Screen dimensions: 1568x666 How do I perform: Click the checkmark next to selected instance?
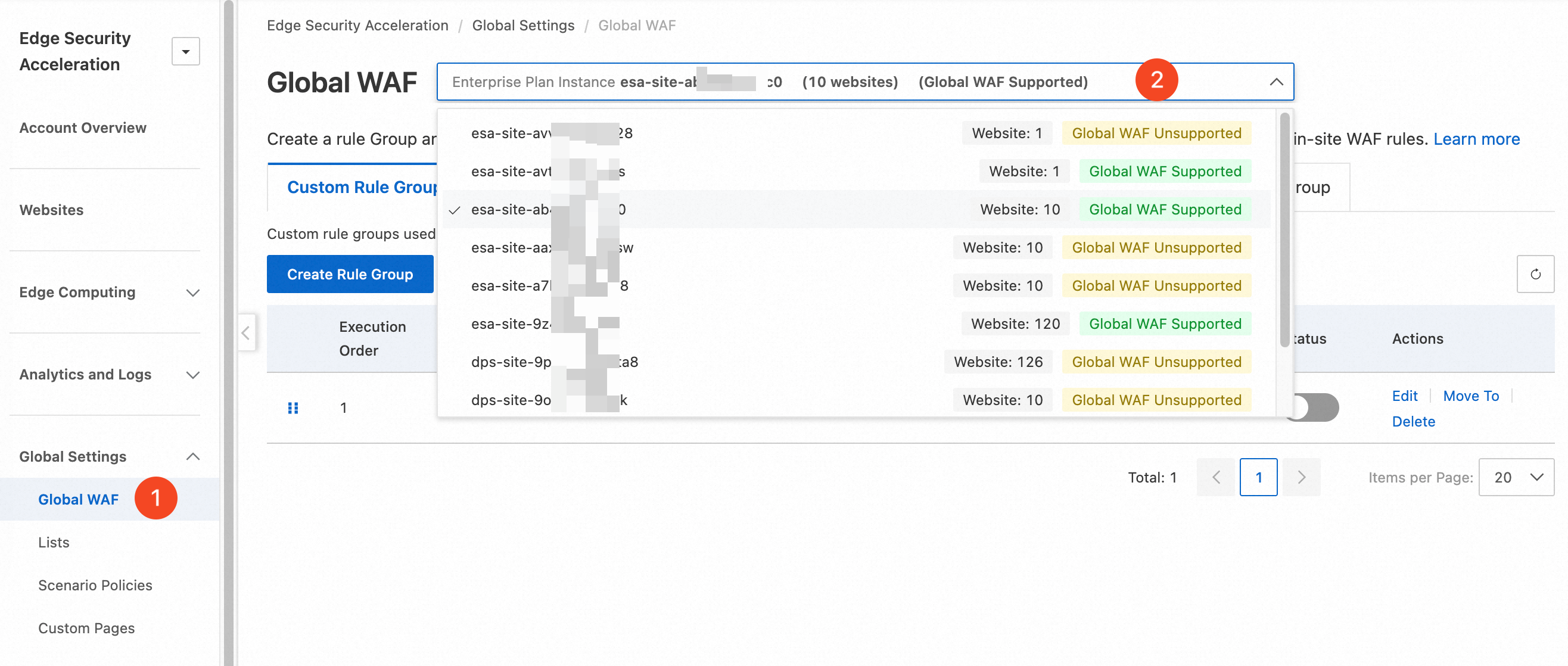pos(454,210)
